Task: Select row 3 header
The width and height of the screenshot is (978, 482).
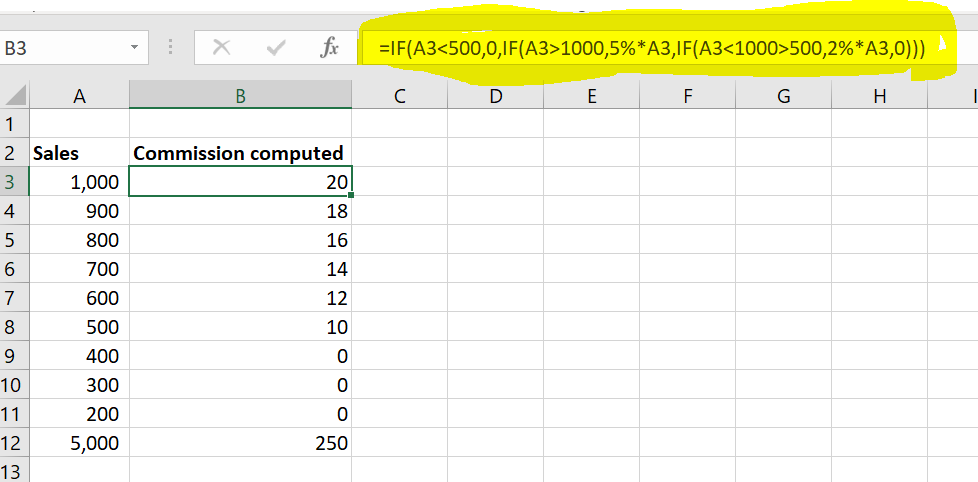Action: coord(14,181)
